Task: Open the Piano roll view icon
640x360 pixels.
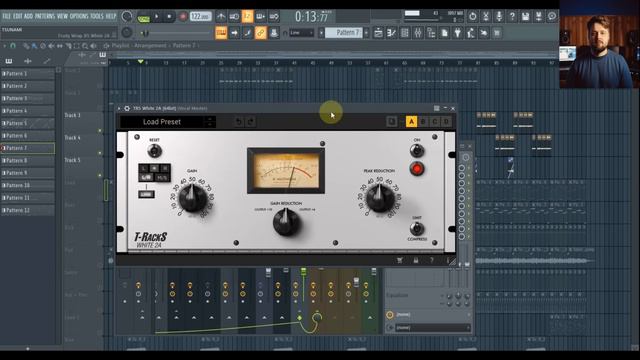Action: pos(391,33)
